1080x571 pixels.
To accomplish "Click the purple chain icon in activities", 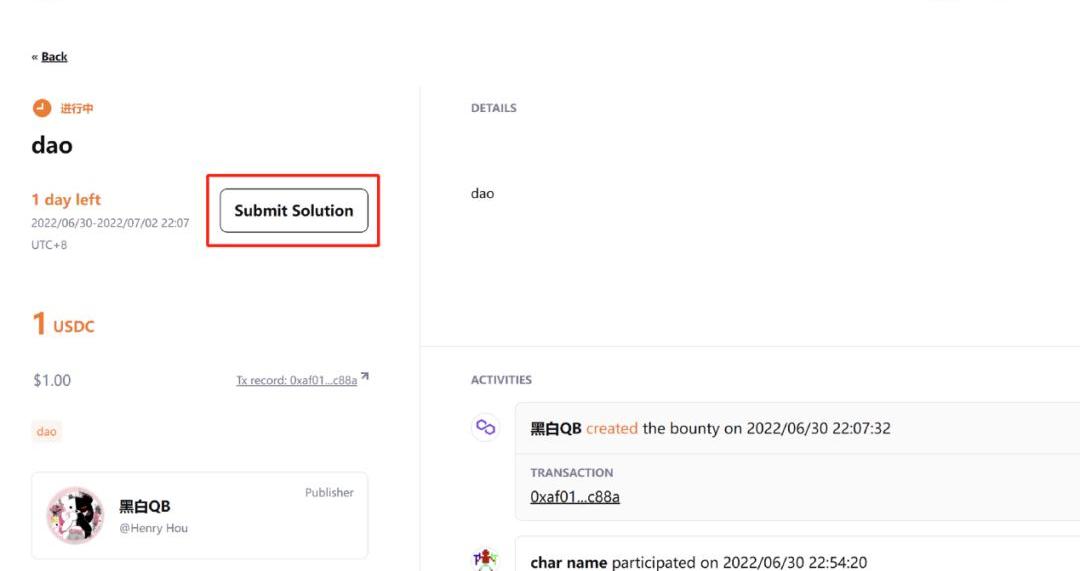I will point(485,428).
